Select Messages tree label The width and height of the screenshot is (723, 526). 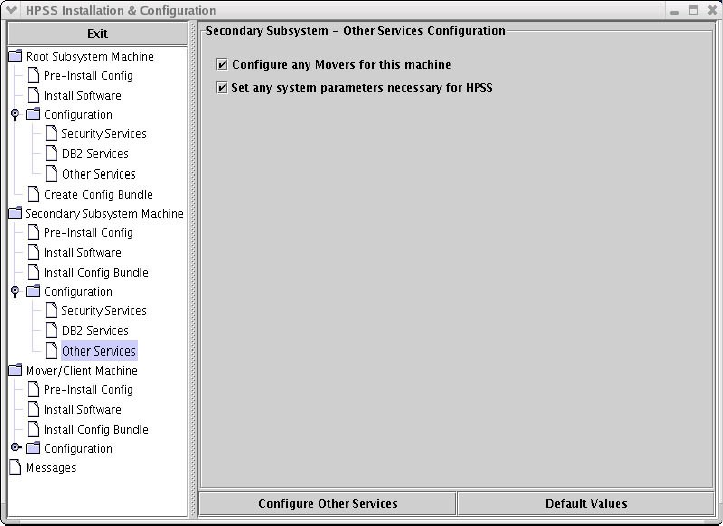pos(51,468)
